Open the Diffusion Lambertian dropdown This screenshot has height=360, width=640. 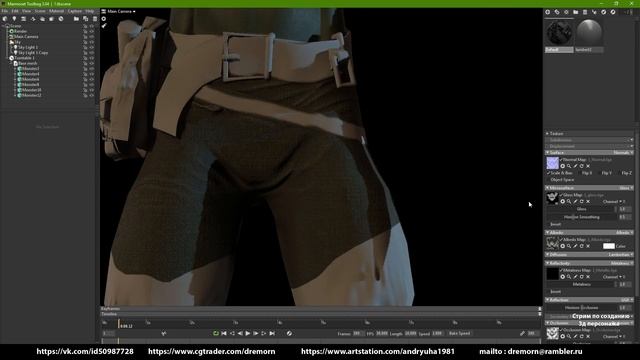pyautogui.click(x=620, y=255)
